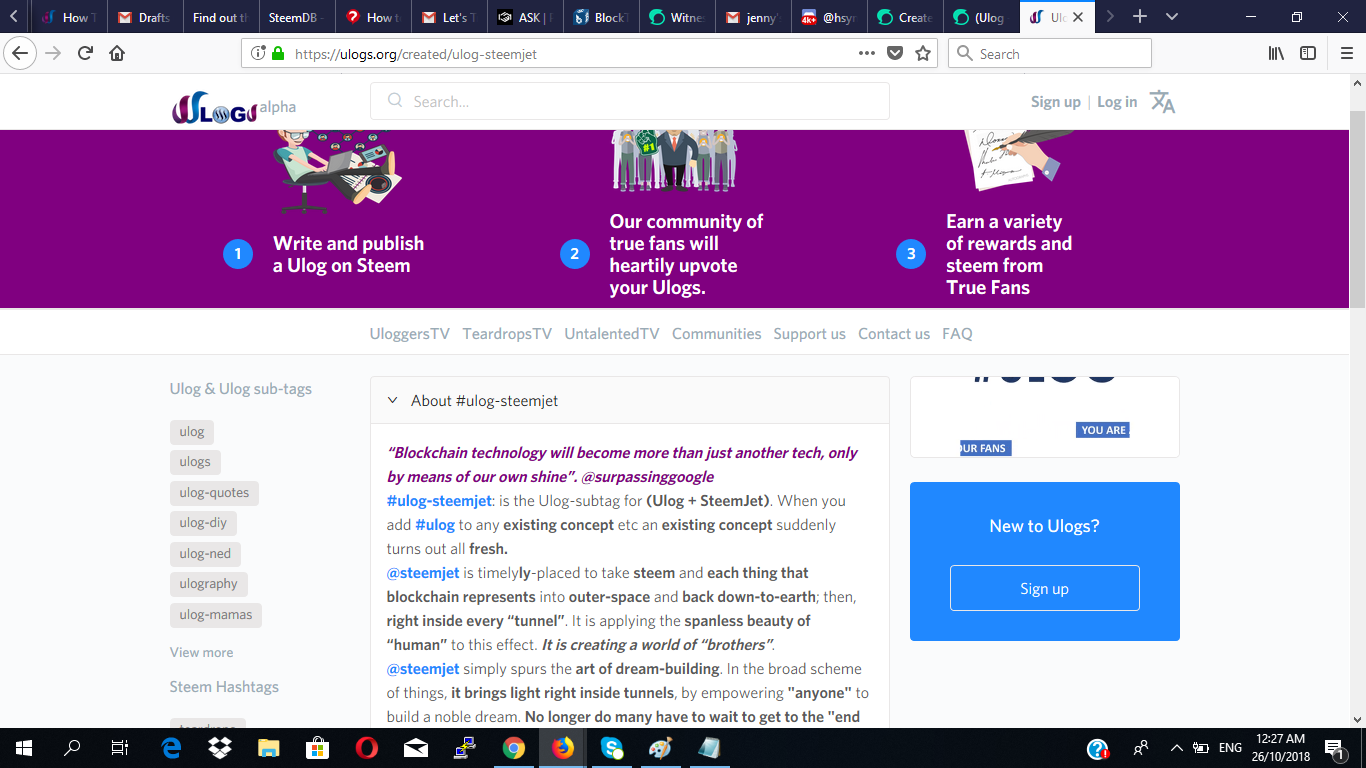The image size is (1366, 768).
Task: Switch to the SteemDB tab
Action: pyautogui.click(x=295, y=17)
